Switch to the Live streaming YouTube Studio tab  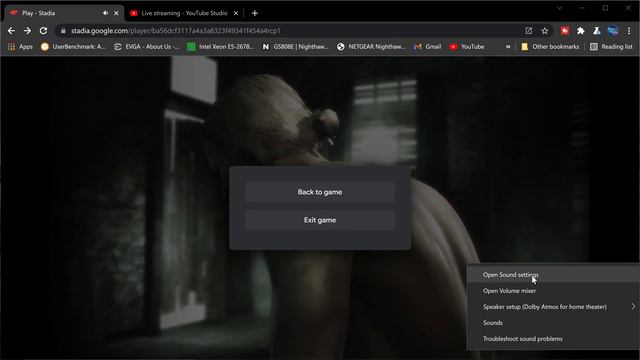[184, 13]
